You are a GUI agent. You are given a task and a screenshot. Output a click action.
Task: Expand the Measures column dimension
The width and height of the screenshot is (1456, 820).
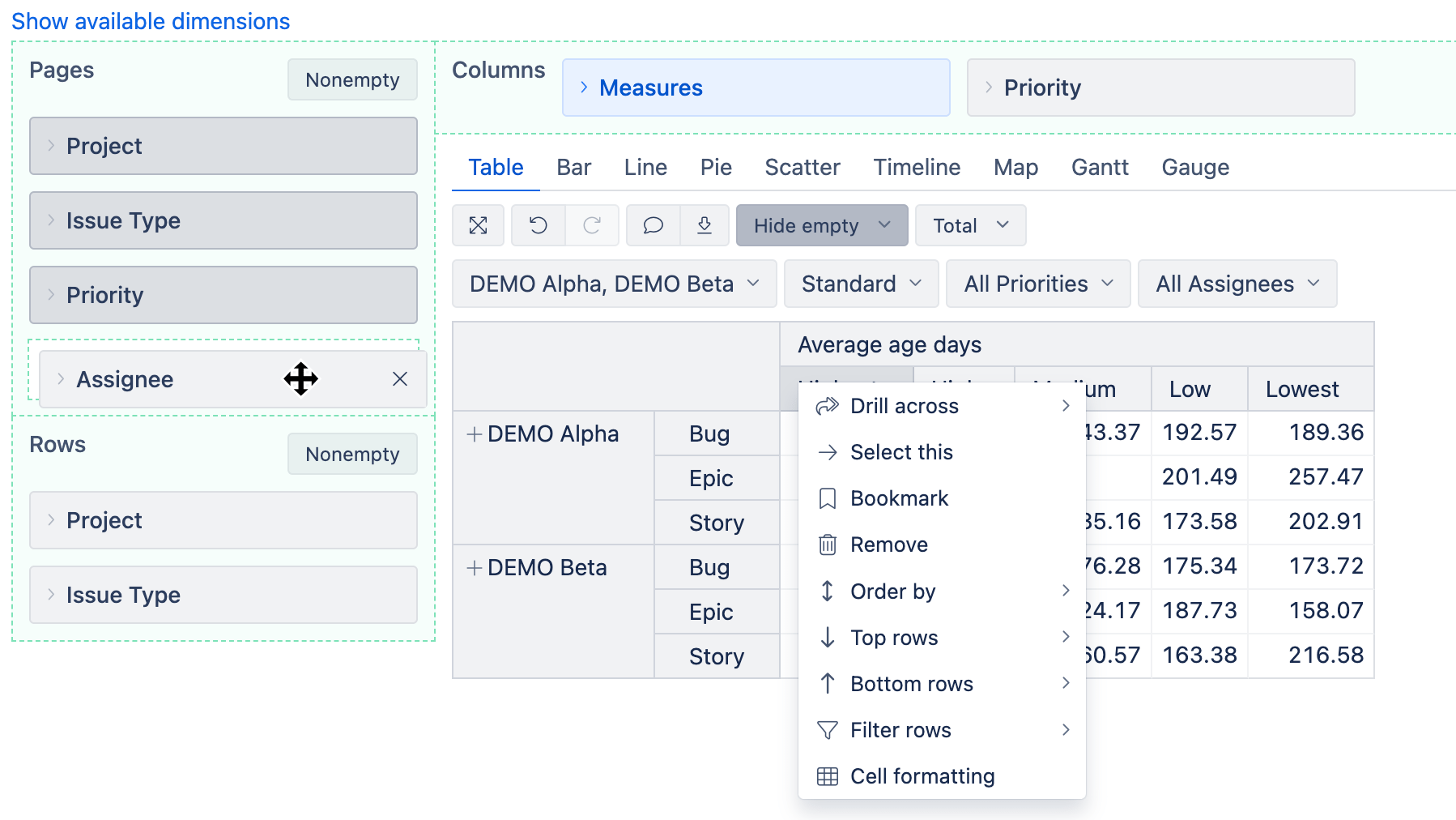pos(583,88)
